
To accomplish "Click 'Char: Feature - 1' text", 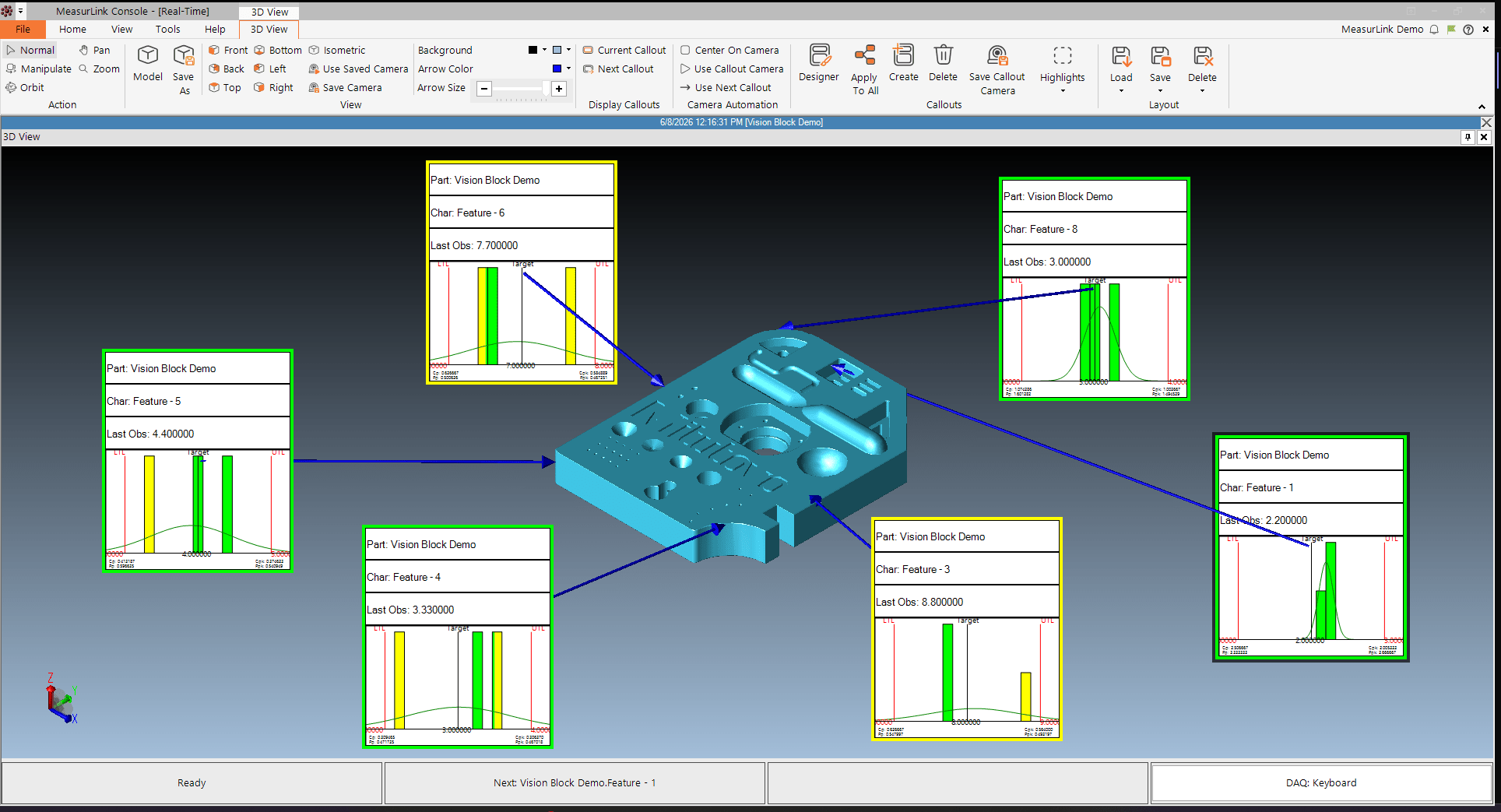I will coord(1257,487).
